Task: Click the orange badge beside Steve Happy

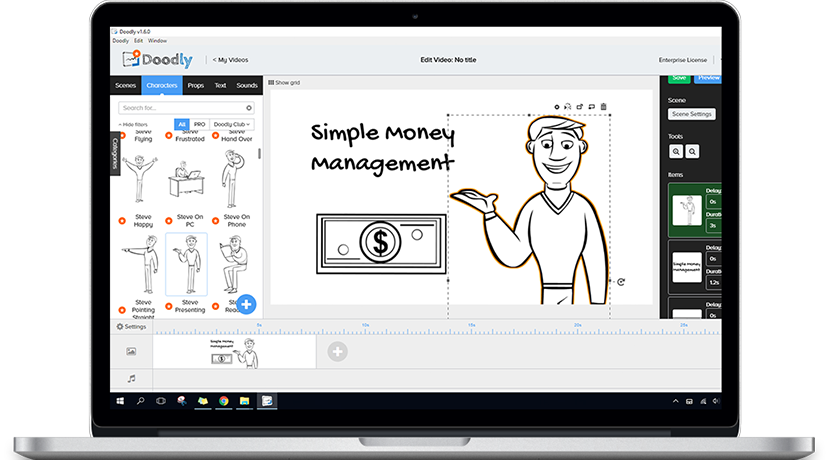Action: [122, 221]
